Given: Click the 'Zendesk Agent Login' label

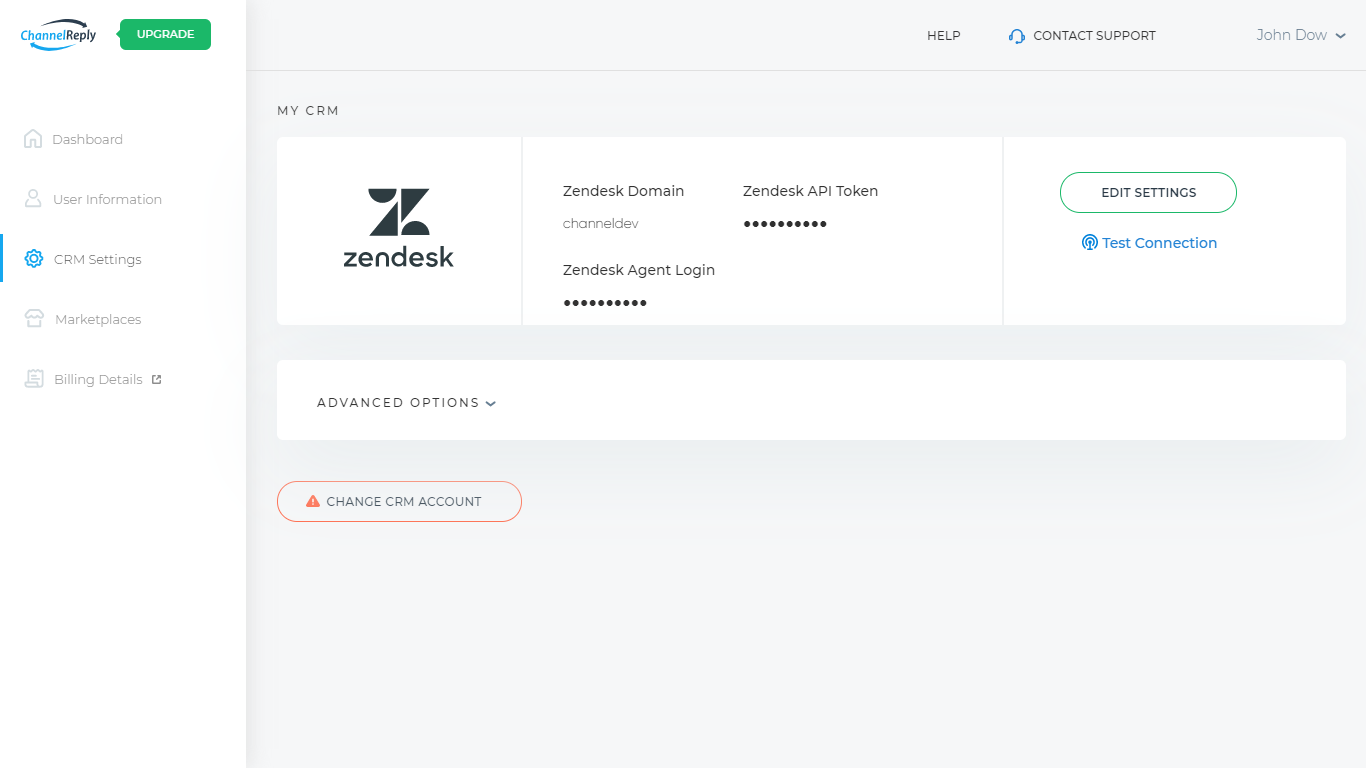Looking at the screenshot, I should pos(639,270).
